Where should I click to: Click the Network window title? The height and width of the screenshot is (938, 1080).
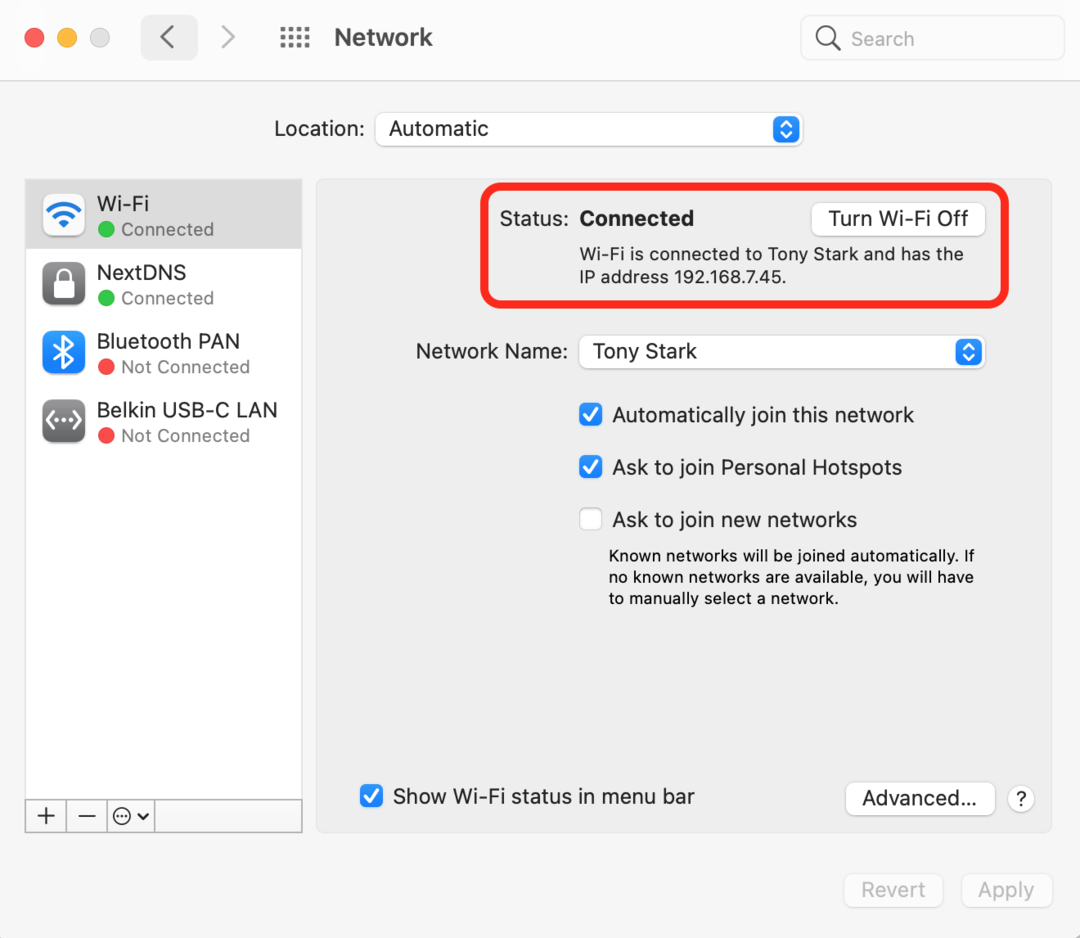coord(383,37)
